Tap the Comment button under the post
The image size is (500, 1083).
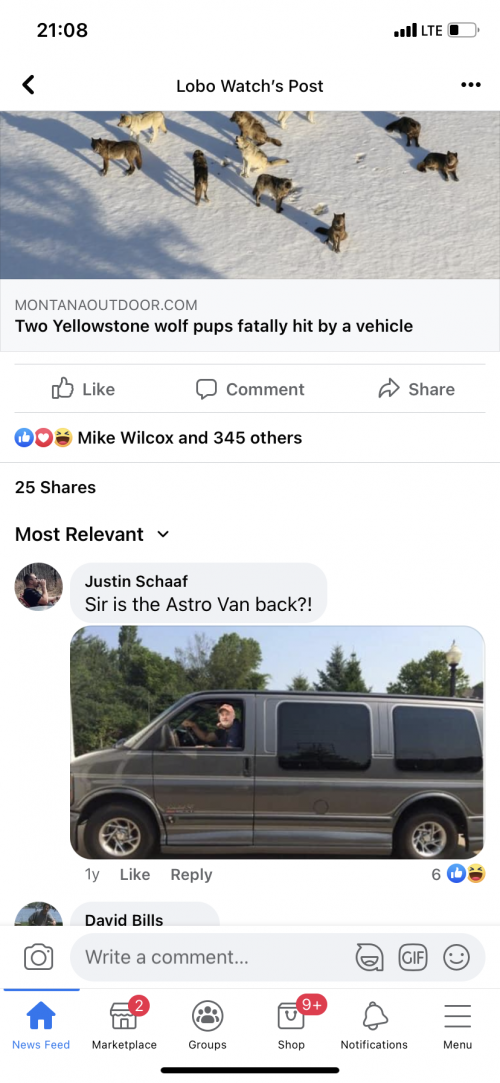[x=250, y=389]
